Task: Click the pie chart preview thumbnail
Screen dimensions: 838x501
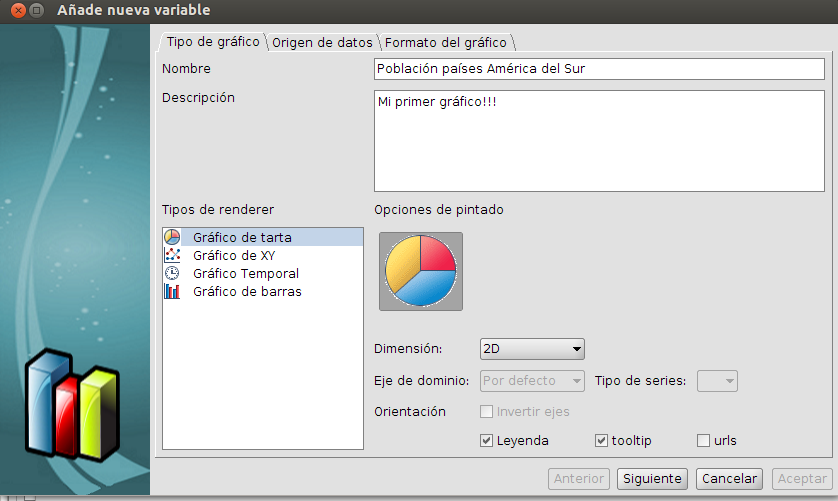Action: pyautogui.click(x=420, y=271)
